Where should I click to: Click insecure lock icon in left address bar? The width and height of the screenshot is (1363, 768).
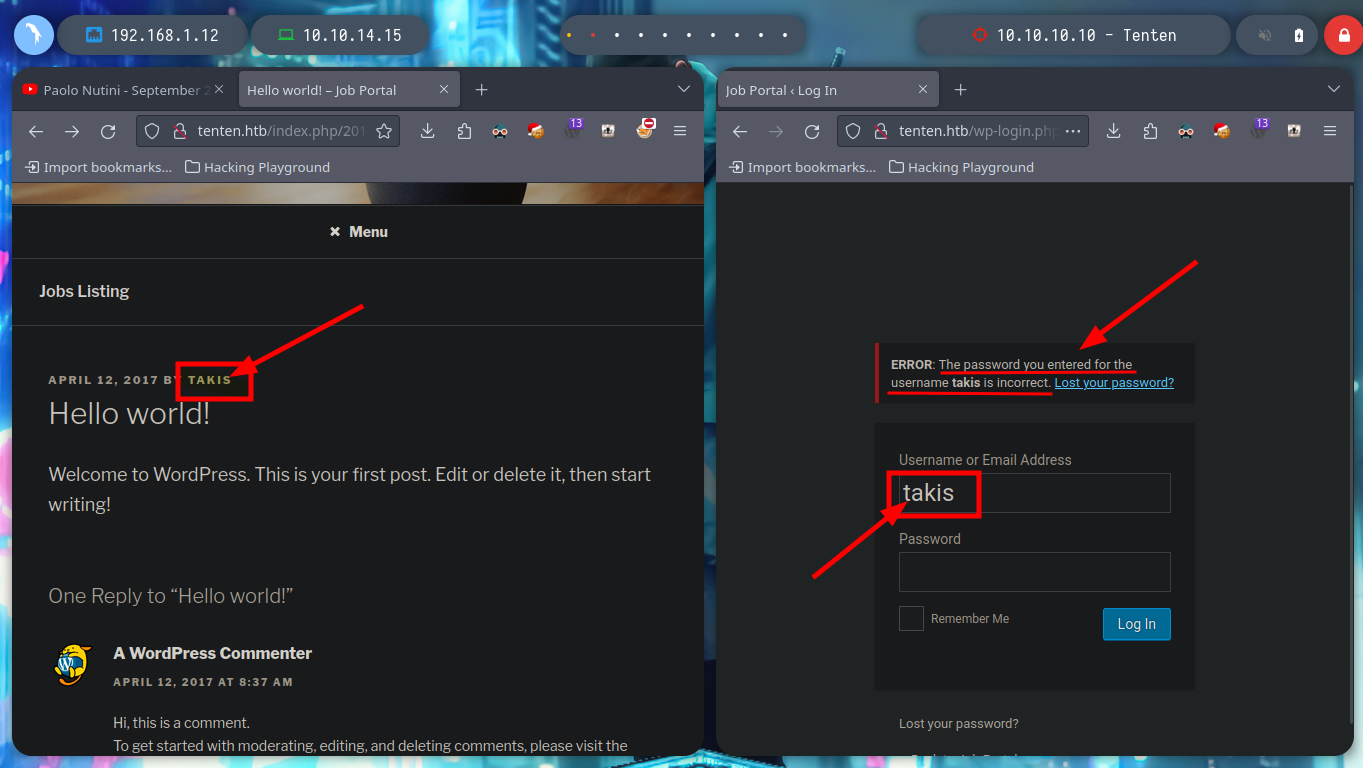[x=180, y=131]
